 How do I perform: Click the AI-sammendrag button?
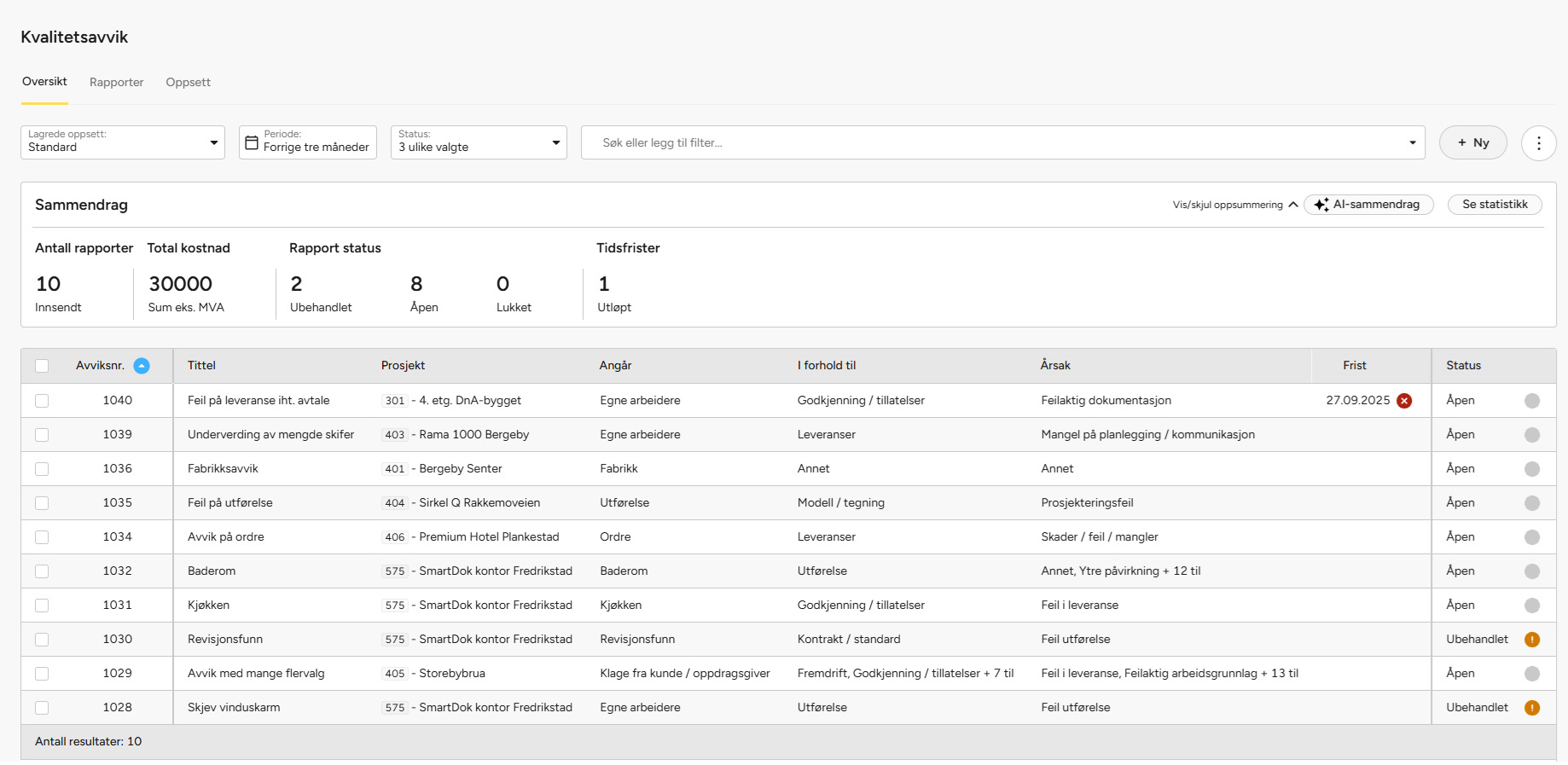(1368, 205)
